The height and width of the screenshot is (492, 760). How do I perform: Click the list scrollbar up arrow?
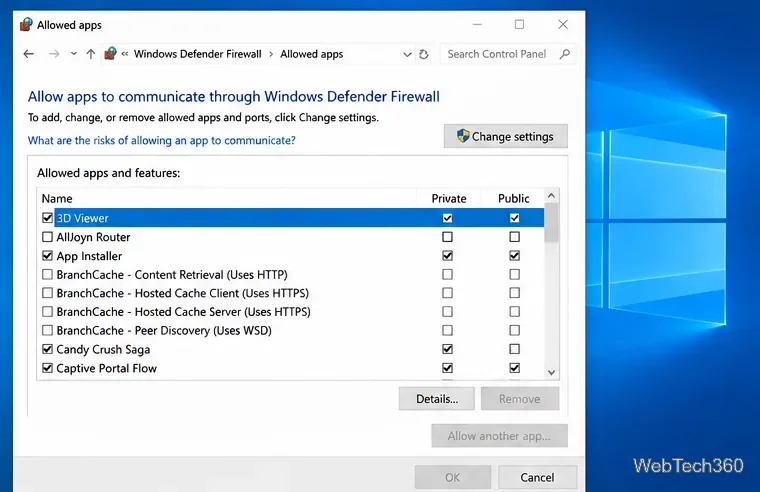click(x=551, y=195)
